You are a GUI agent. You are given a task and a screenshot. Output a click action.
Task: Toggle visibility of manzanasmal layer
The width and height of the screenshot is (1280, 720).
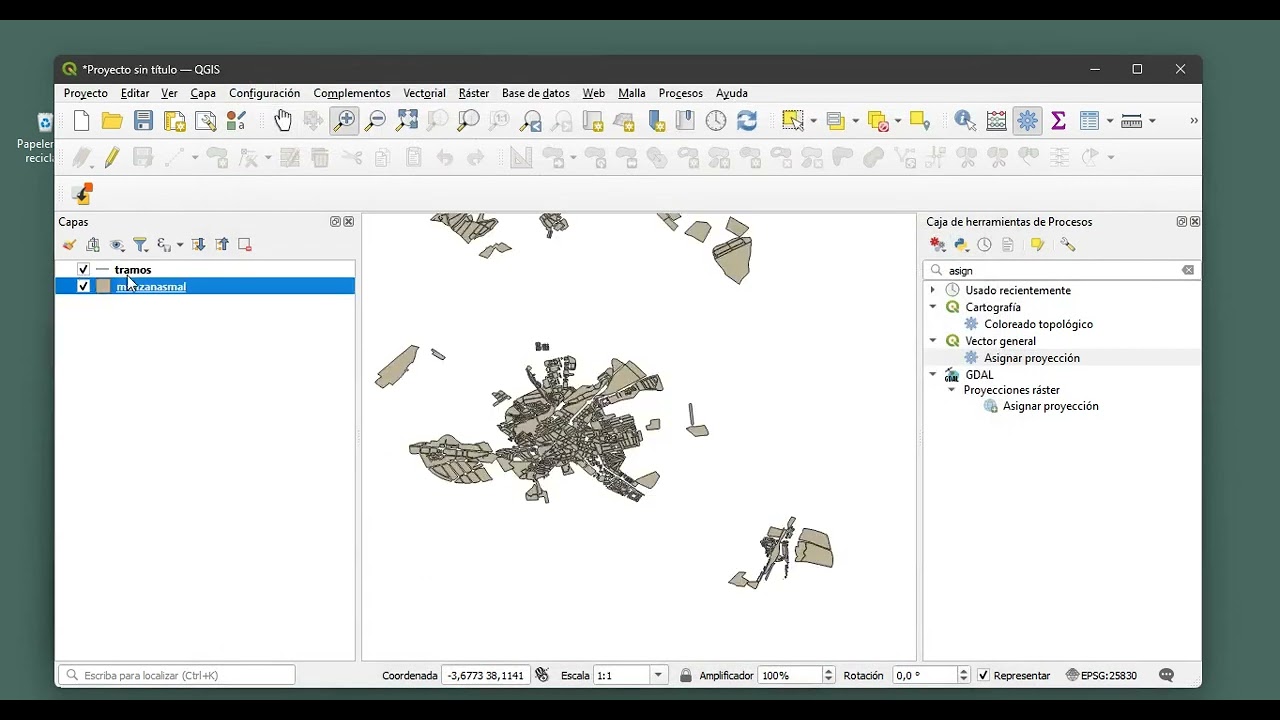coord(83,287)
